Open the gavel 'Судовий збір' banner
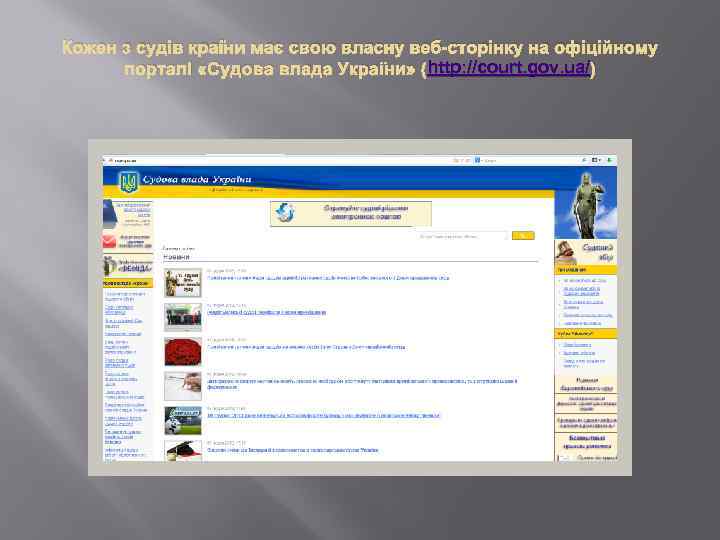 (586, 252)
